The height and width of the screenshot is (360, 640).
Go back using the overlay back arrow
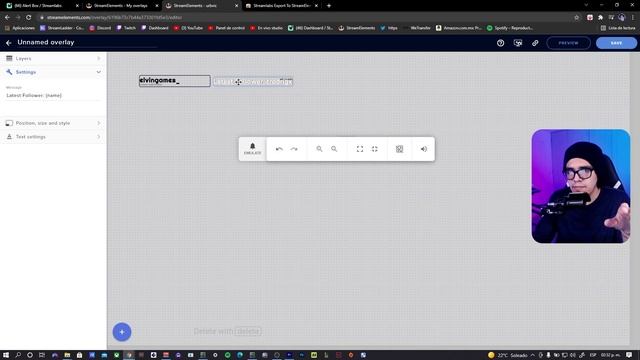pyautogui.click(x=9, y=42)
